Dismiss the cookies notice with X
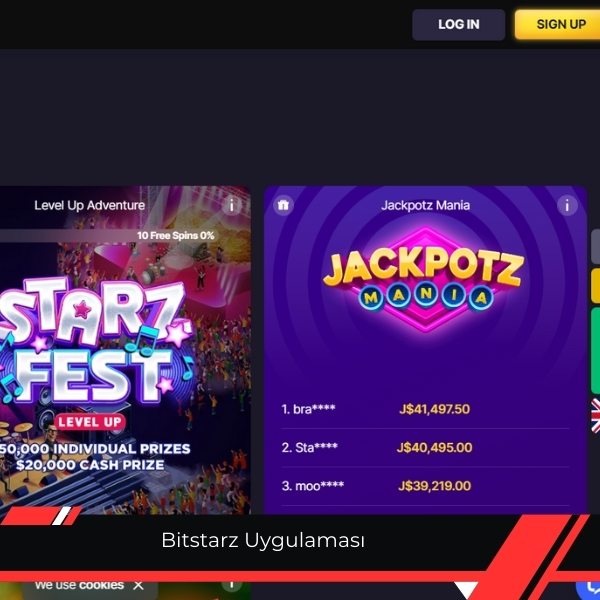 click(x=139, y=585)
